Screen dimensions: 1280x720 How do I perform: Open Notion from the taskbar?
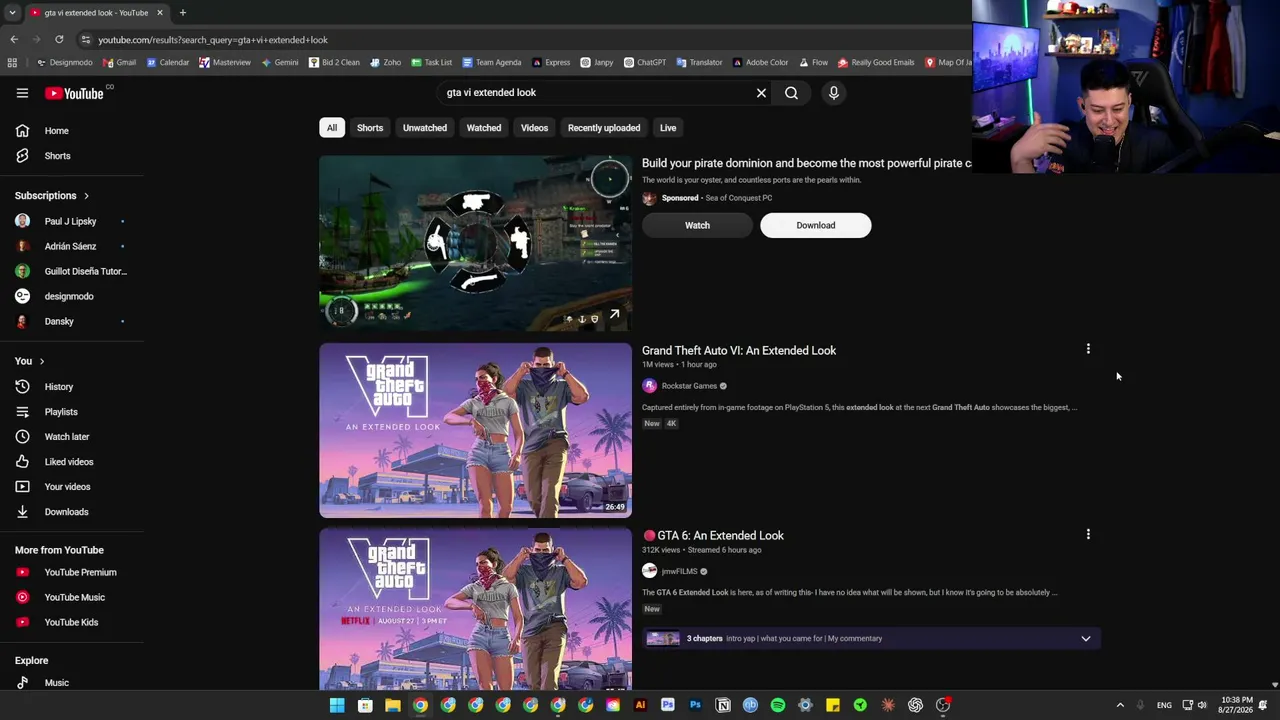pyautogui.click(x=723, y=705)
